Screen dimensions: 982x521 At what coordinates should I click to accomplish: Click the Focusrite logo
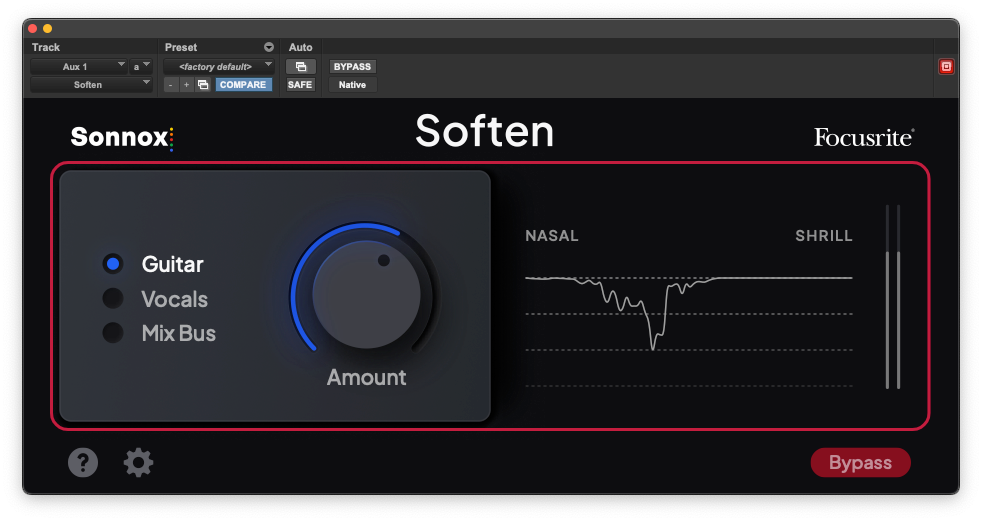pos(864,137)
